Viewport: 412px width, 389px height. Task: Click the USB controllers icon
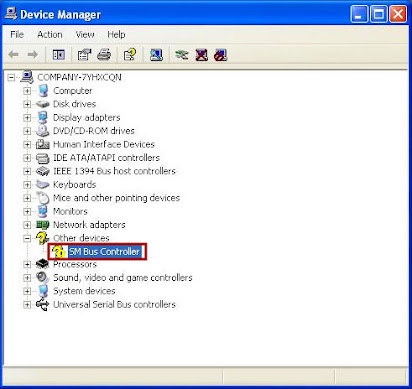coord(43,304)
